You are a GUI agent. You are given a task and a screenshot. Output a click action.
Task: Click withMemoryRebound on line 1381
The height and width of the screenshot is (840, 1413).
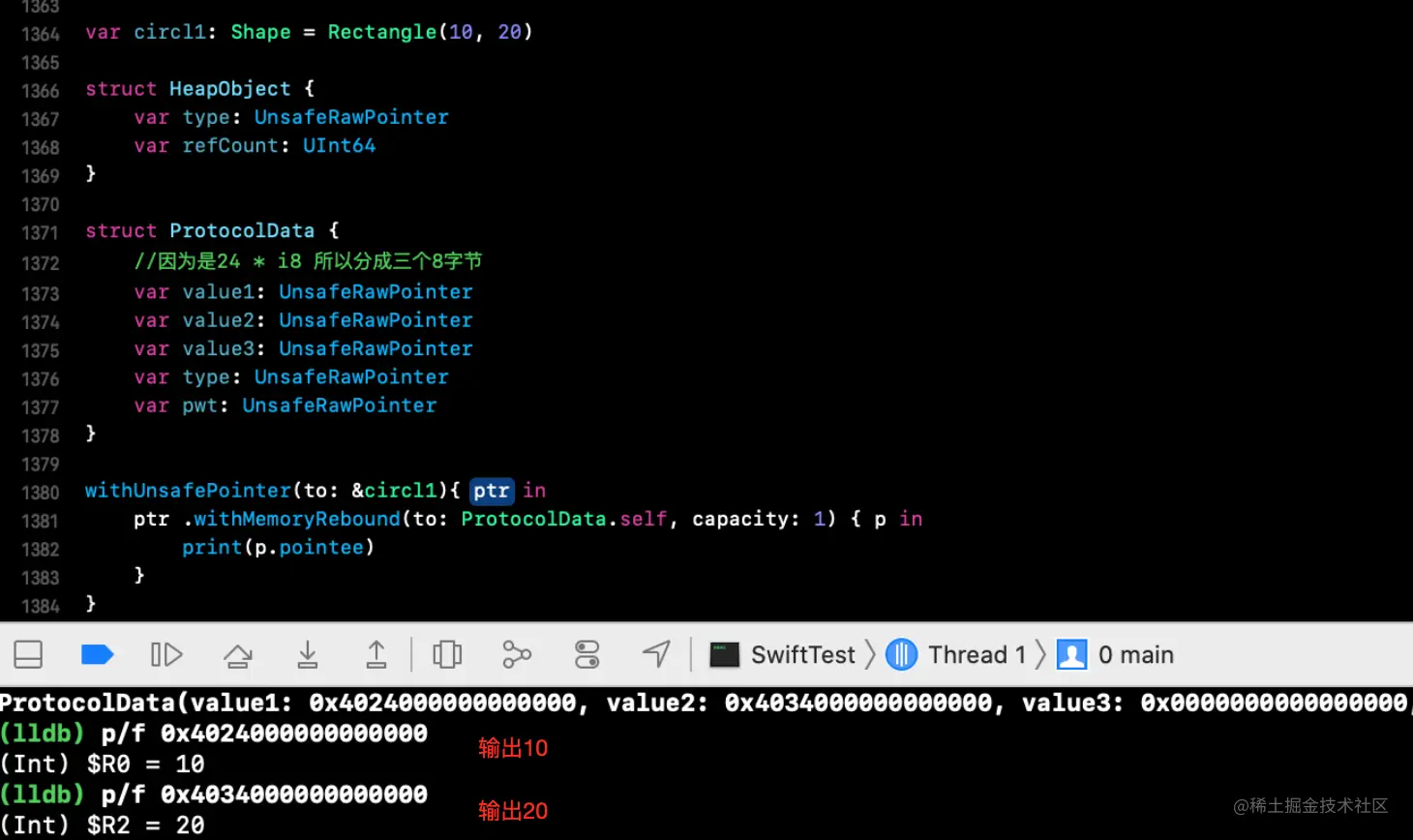tap(297, 519)
